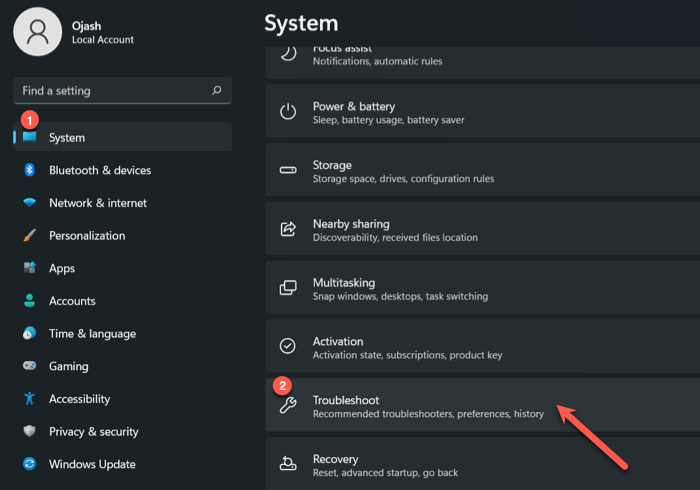Click the search magnifier icon

(217, 91)
